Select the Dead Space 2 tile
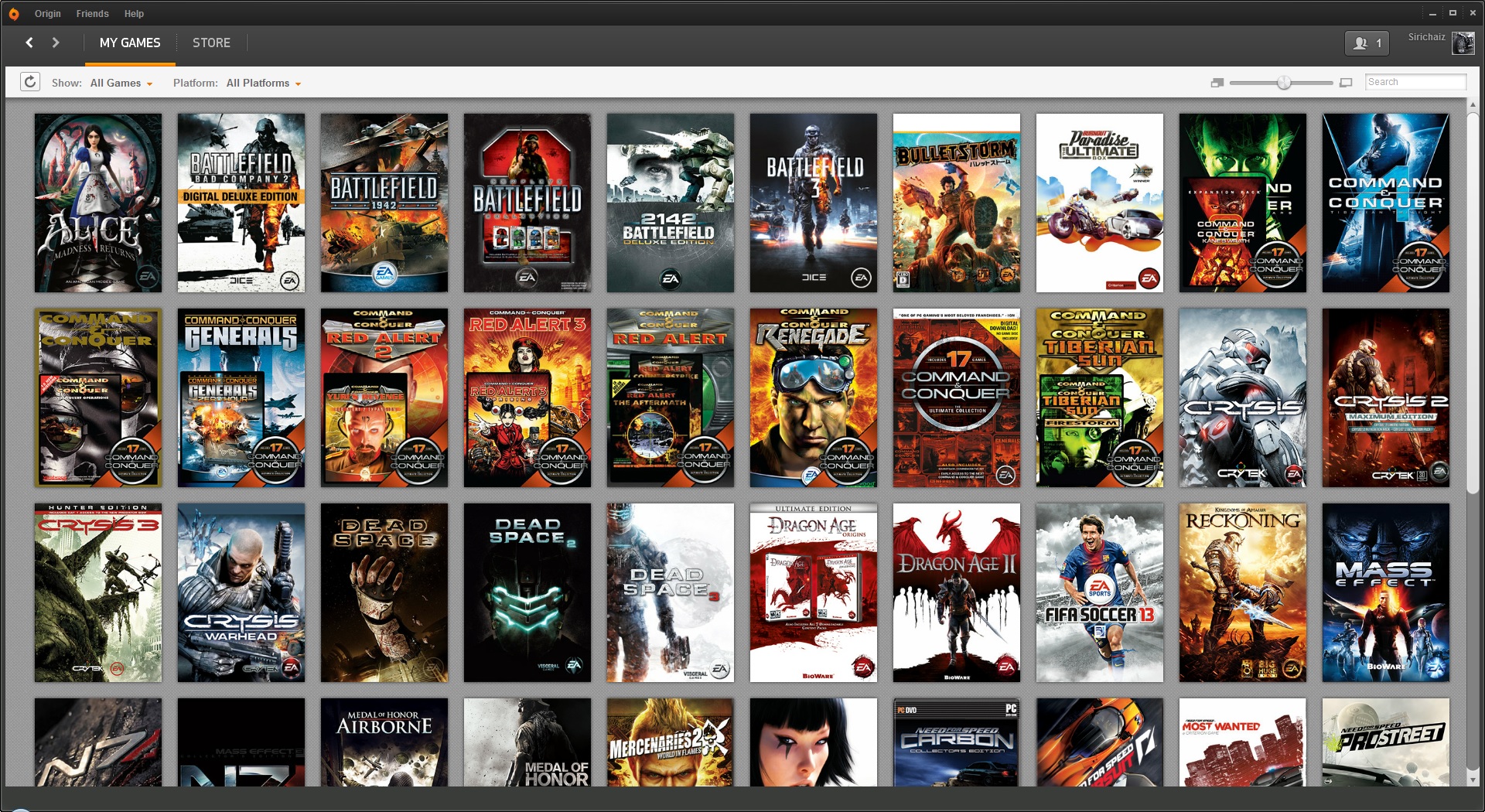This screenshot has width=1485, height=812. point(527,592)
